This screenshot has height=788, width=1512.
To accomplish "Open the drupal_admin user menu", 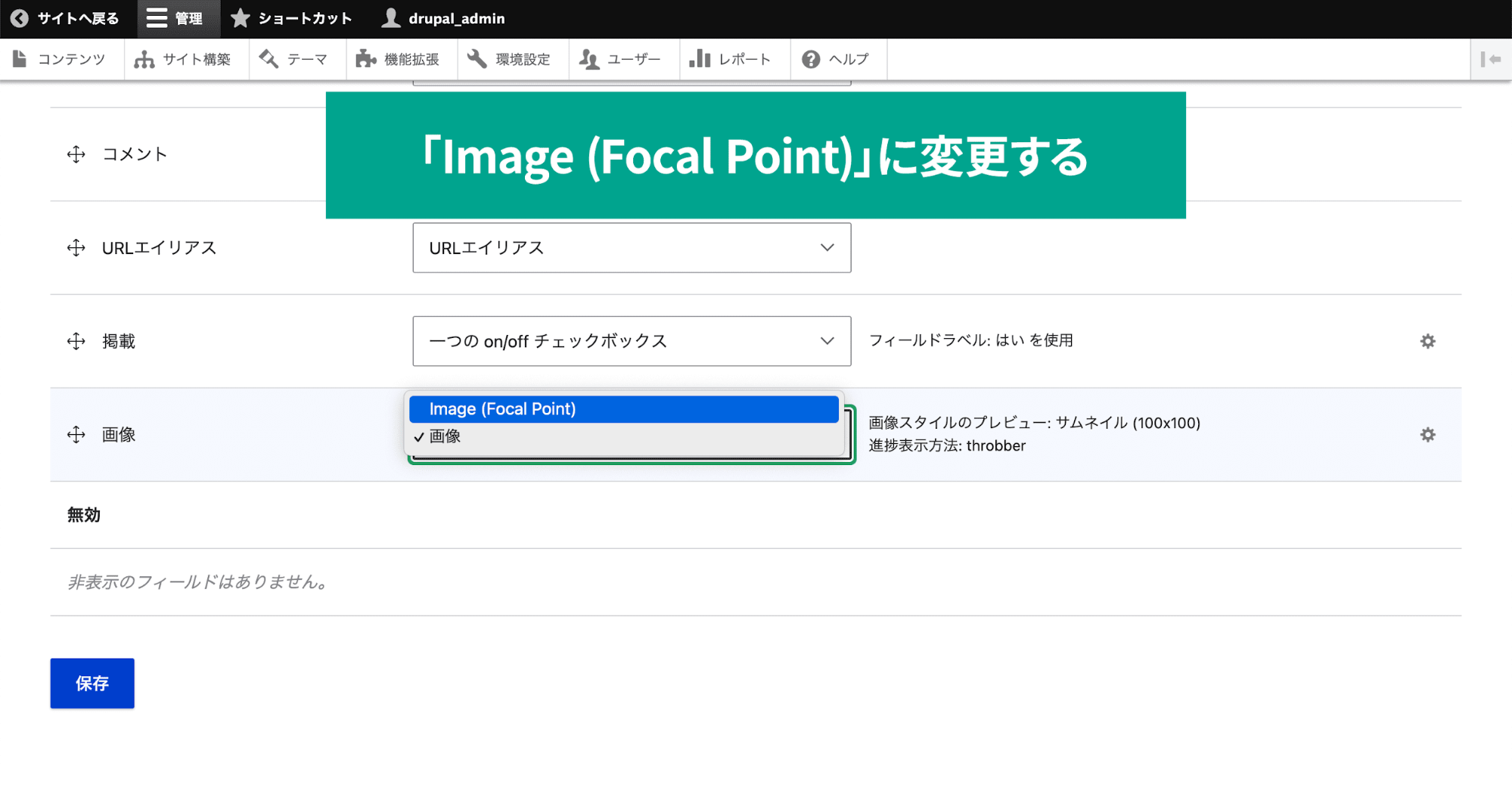I will pyautogui.click(x=443, y=18).
